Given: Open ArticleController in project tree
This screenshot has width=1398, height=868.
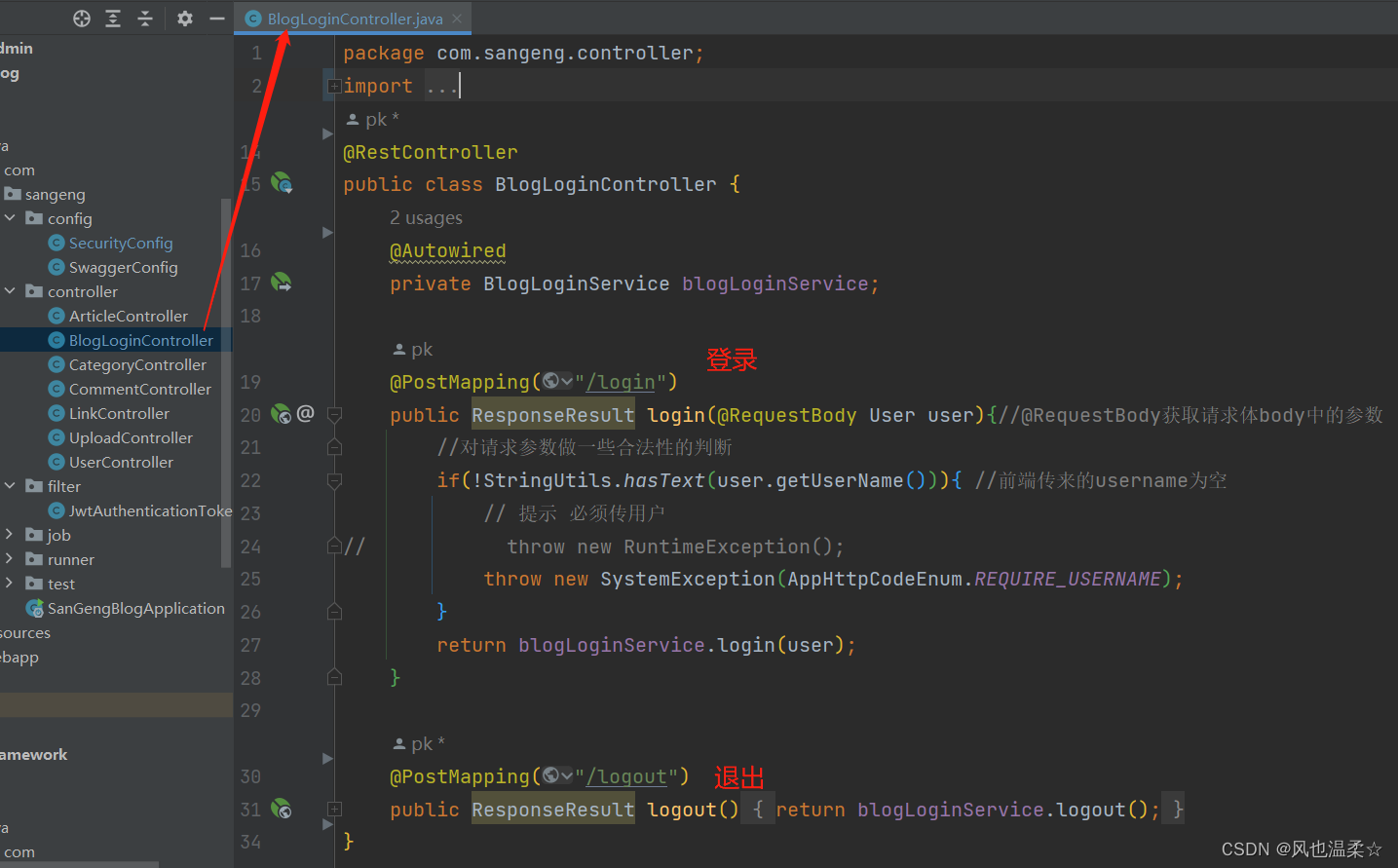Looking at the screenshot, I should 129,316.
